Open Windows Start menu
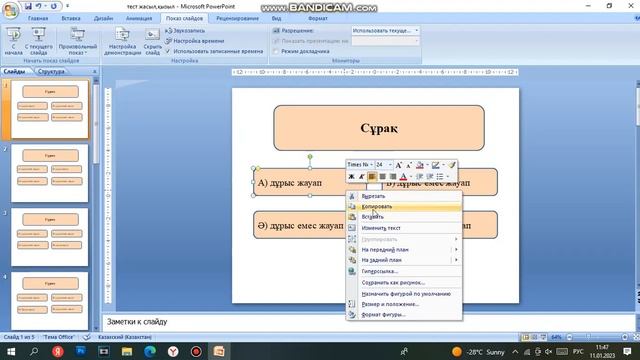640x360 pixels. [x=11, y=351]
